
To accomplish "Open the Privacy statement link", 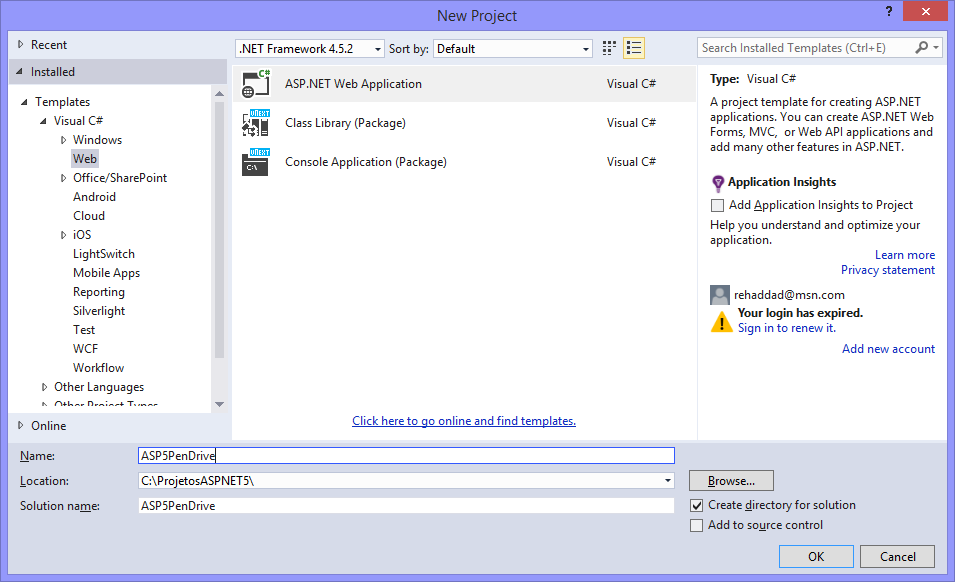I will pos(887,270).
